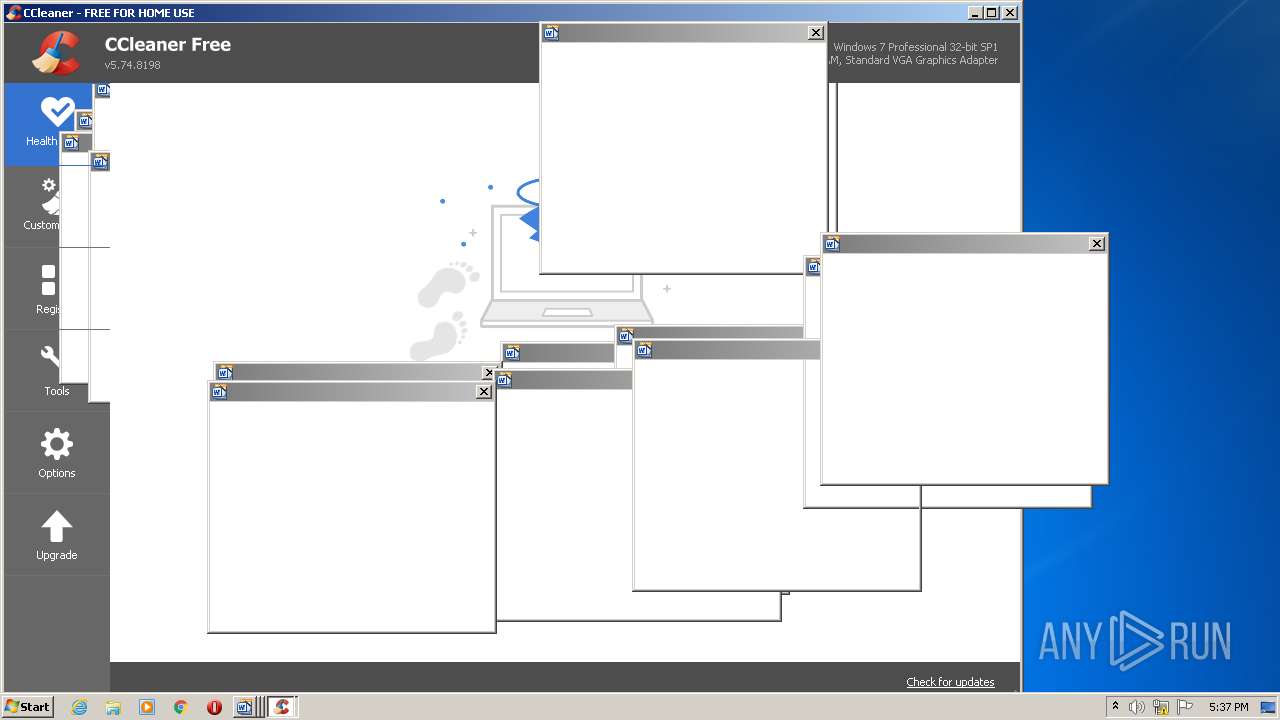This screenshot has width=1280, height=720.
Task: Open the Tools section in CCleaner sidebar
Action: pos(56,370)
